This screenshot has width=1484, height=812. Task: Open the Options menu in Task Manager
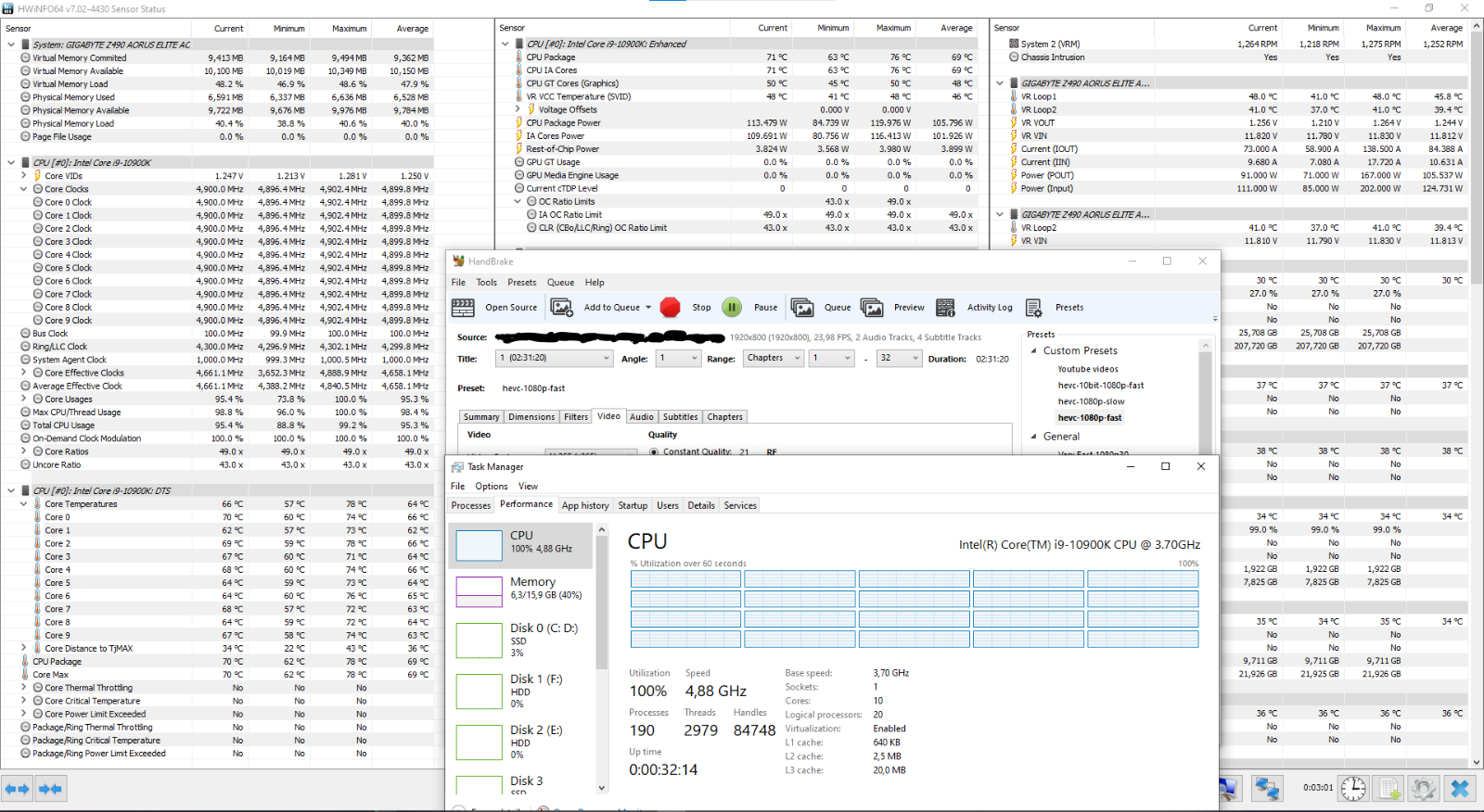pos(492,487)
